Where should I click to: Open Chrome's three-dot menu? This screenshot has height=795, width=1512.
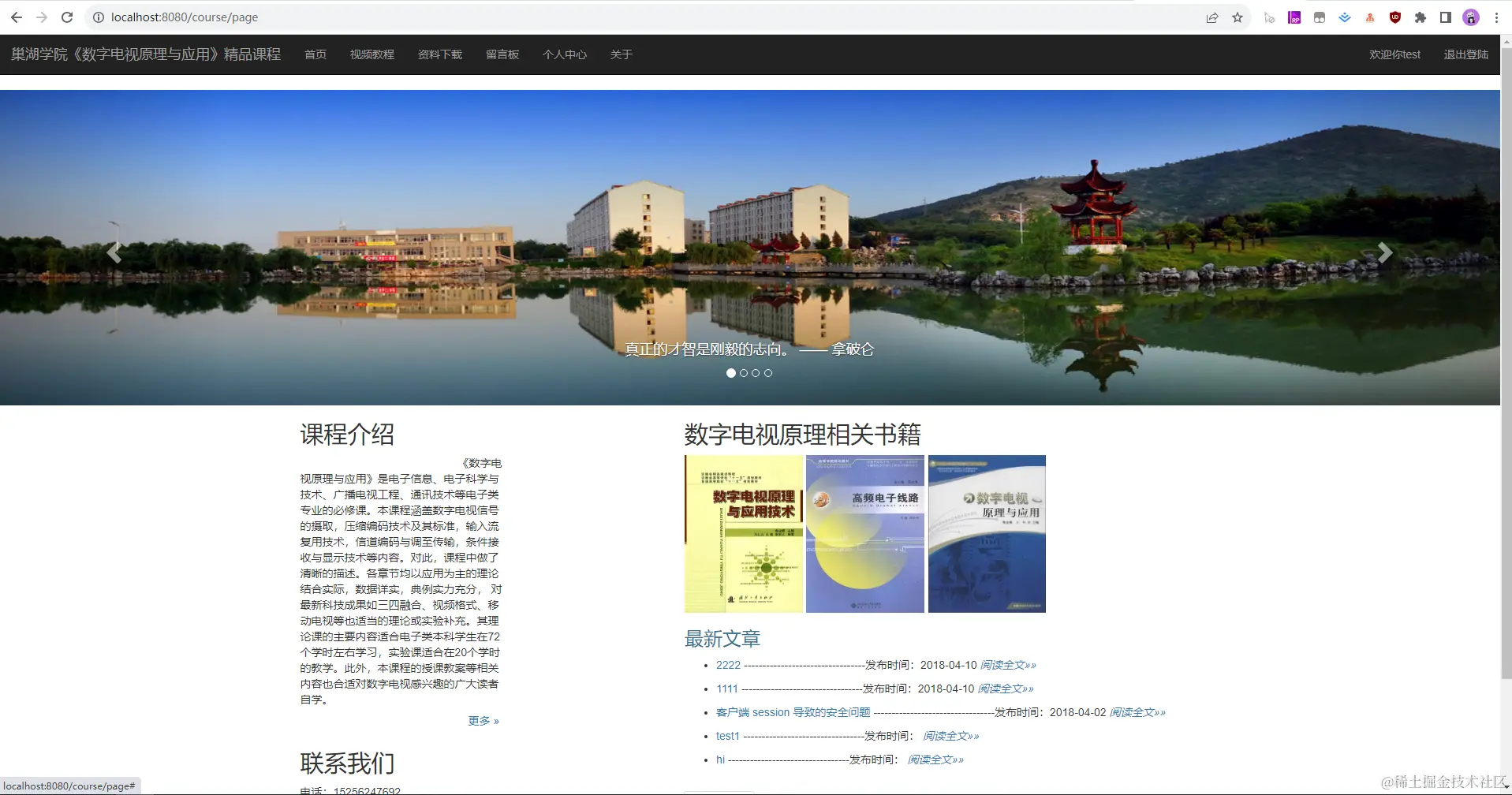point(1495,17)
